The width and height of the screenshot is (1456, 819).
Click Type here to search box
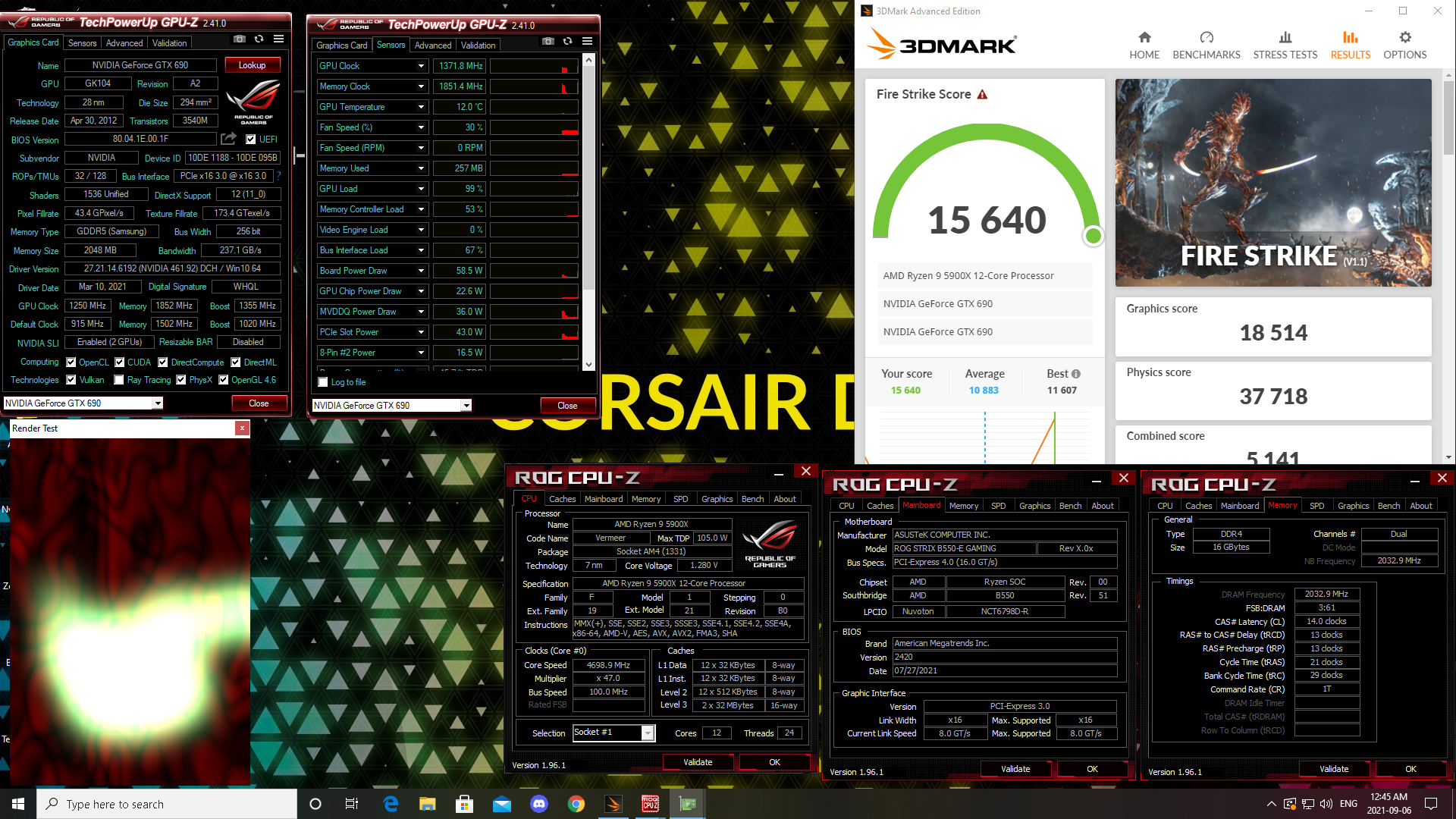tap(167, 804)
